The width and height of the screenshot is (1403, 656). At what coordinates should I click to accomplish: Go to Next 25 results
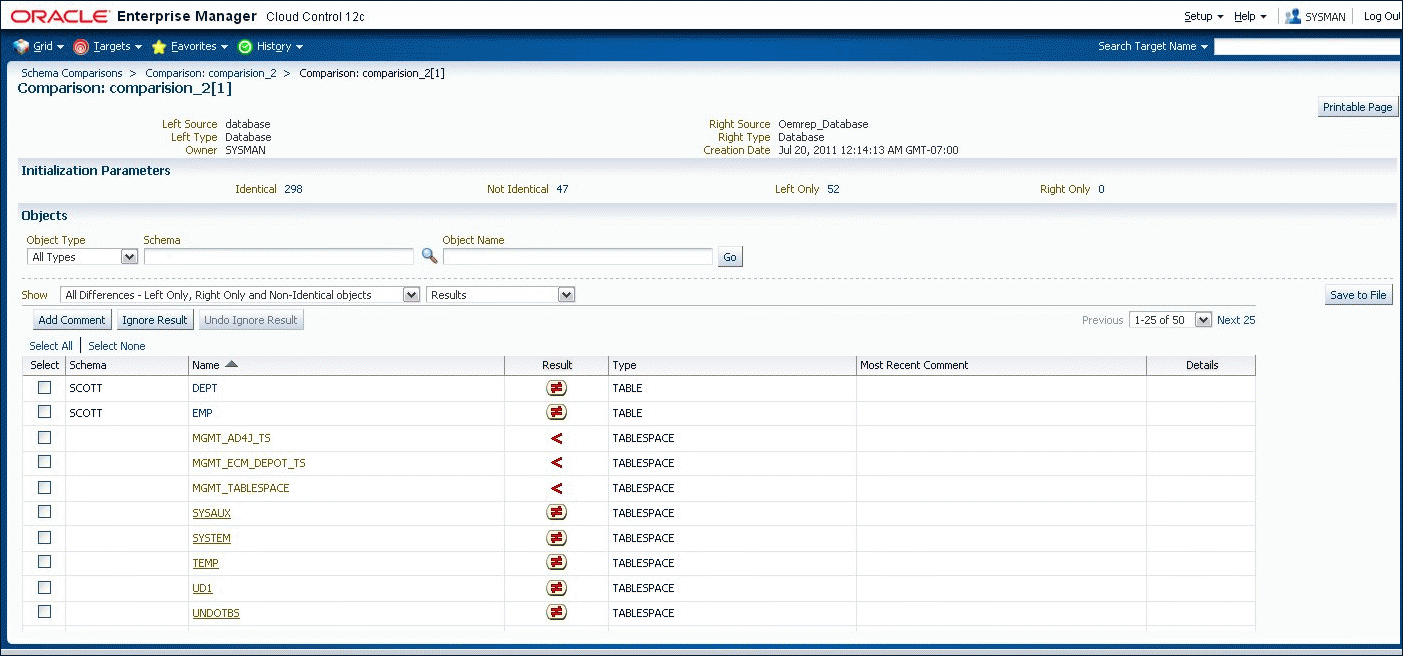(1236, 320)
